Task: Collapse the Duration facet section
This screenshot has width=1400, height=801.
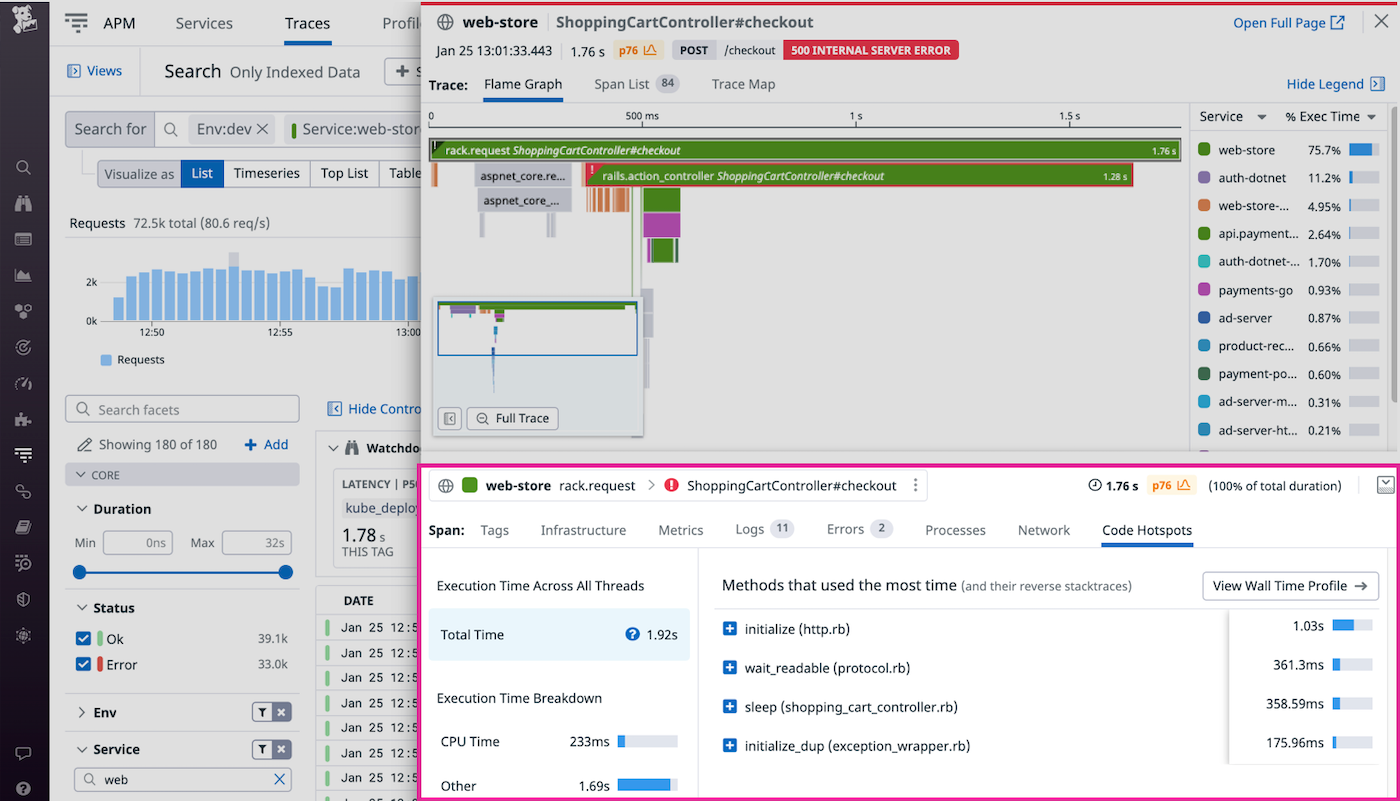Action: tap(83, 509)
